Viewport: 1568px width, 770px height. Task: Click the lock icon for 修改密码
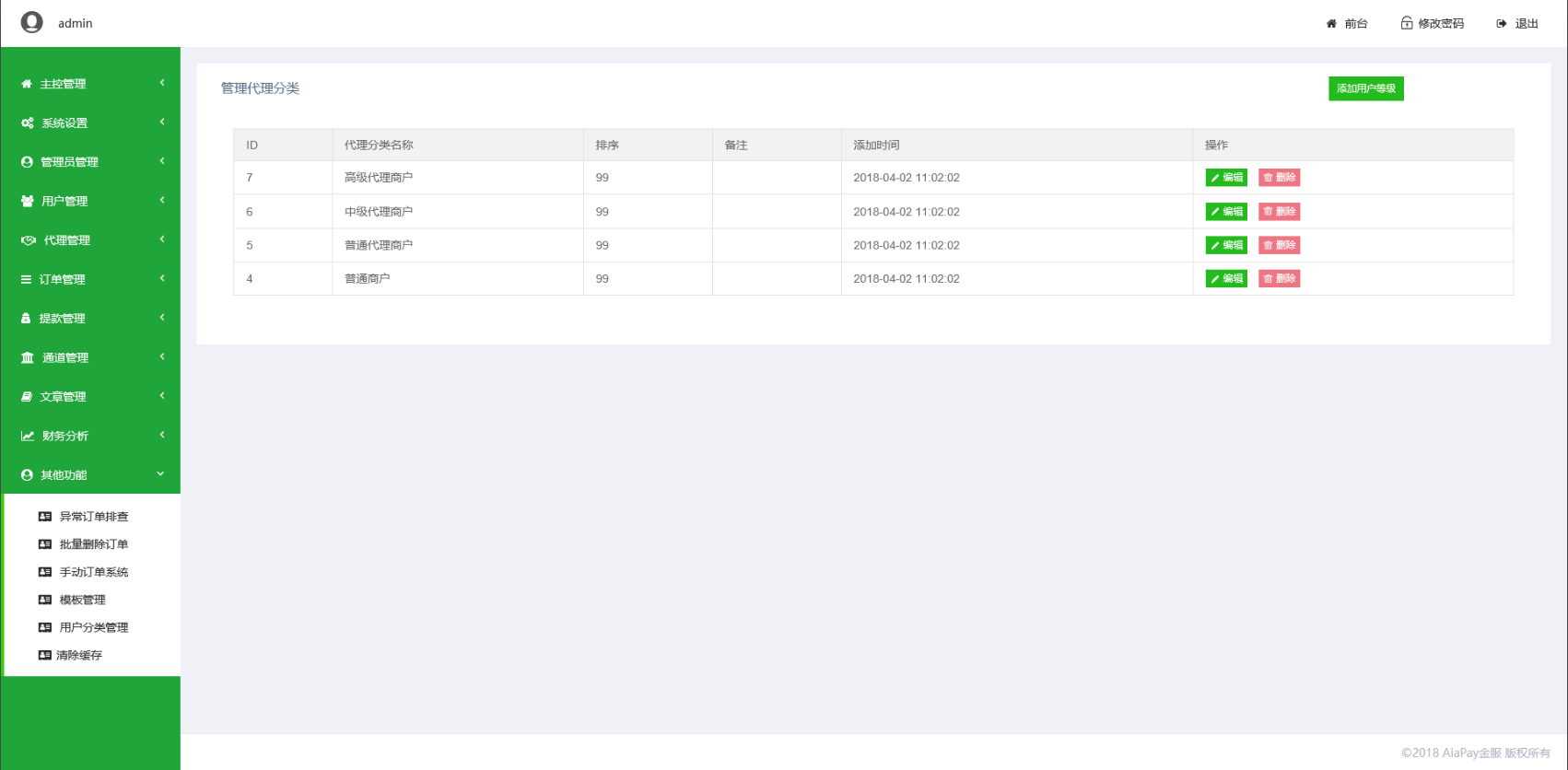pyautogui.click(x=1406, y=23)
